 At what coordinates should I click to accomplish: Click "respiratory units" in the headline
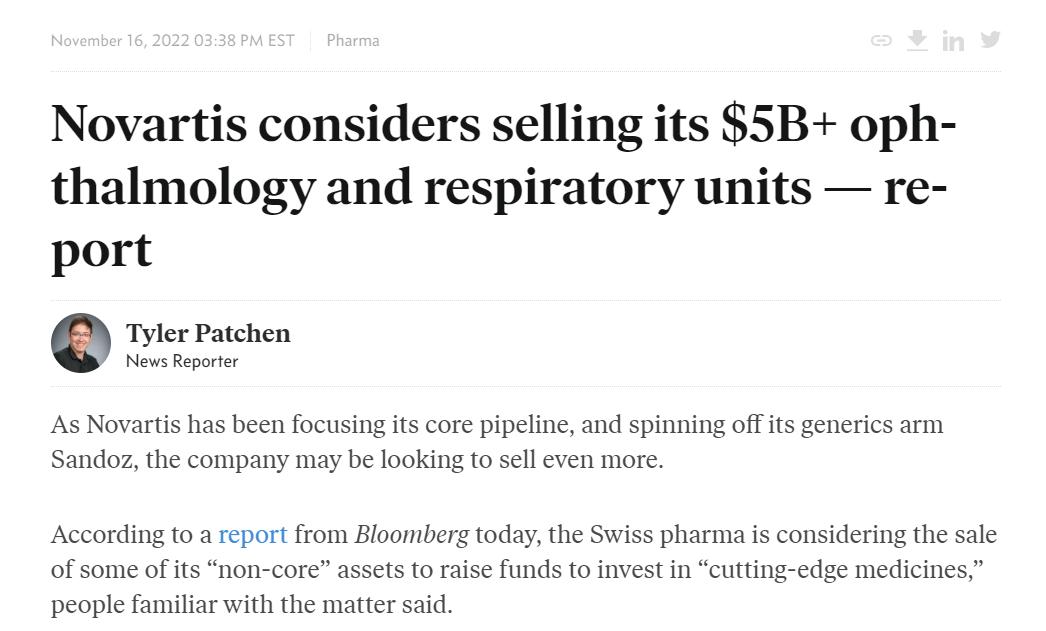click(617, 187)
